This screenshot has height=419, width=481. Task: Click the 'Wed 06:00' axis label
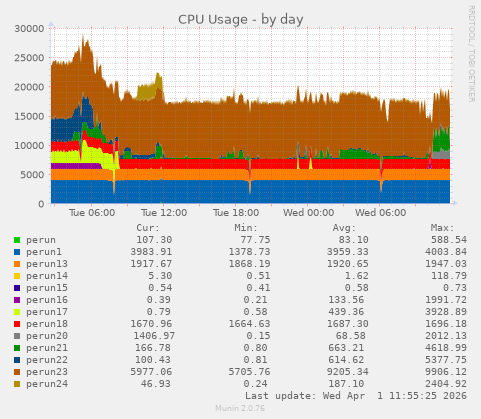381,213
